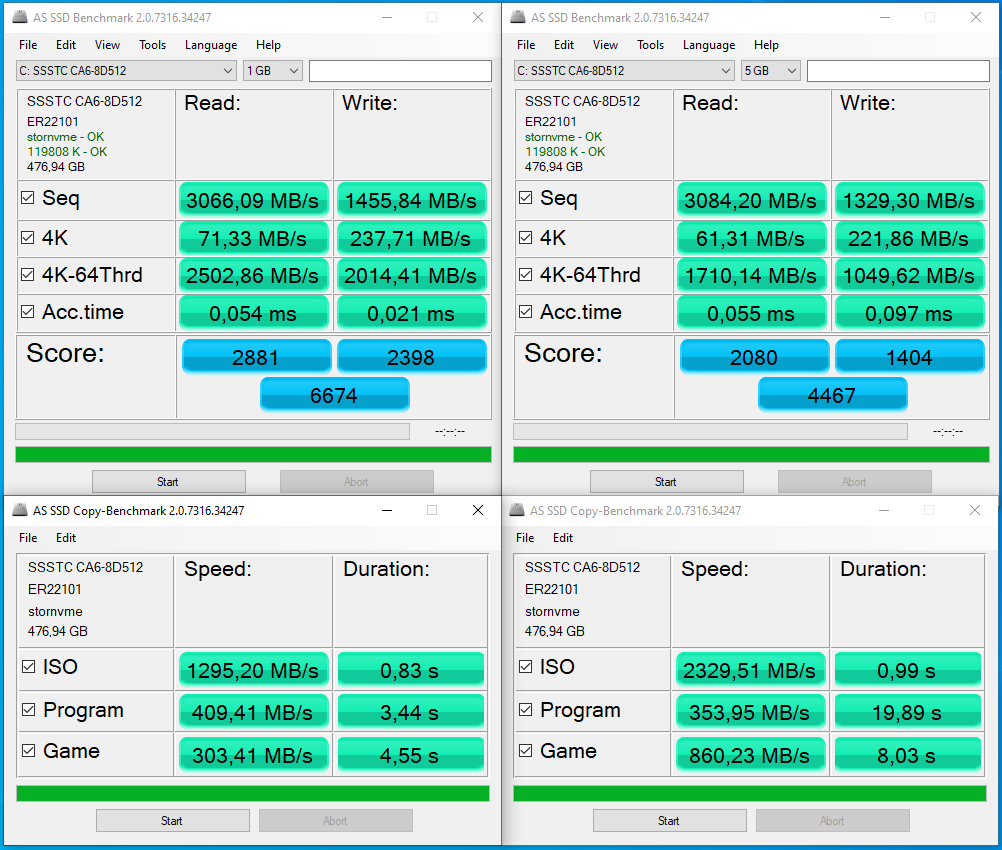Click the 4,55 s Game duration result
This screenshot has width=1002, height=850.
[410, 755]
